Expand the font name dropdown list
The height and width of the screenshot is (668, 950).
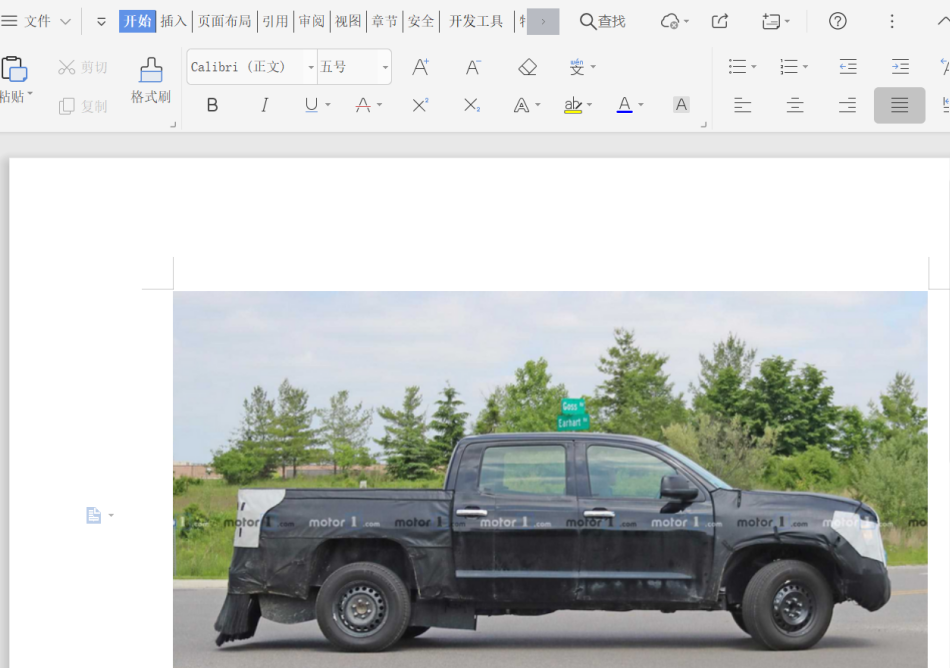(311, 67)
